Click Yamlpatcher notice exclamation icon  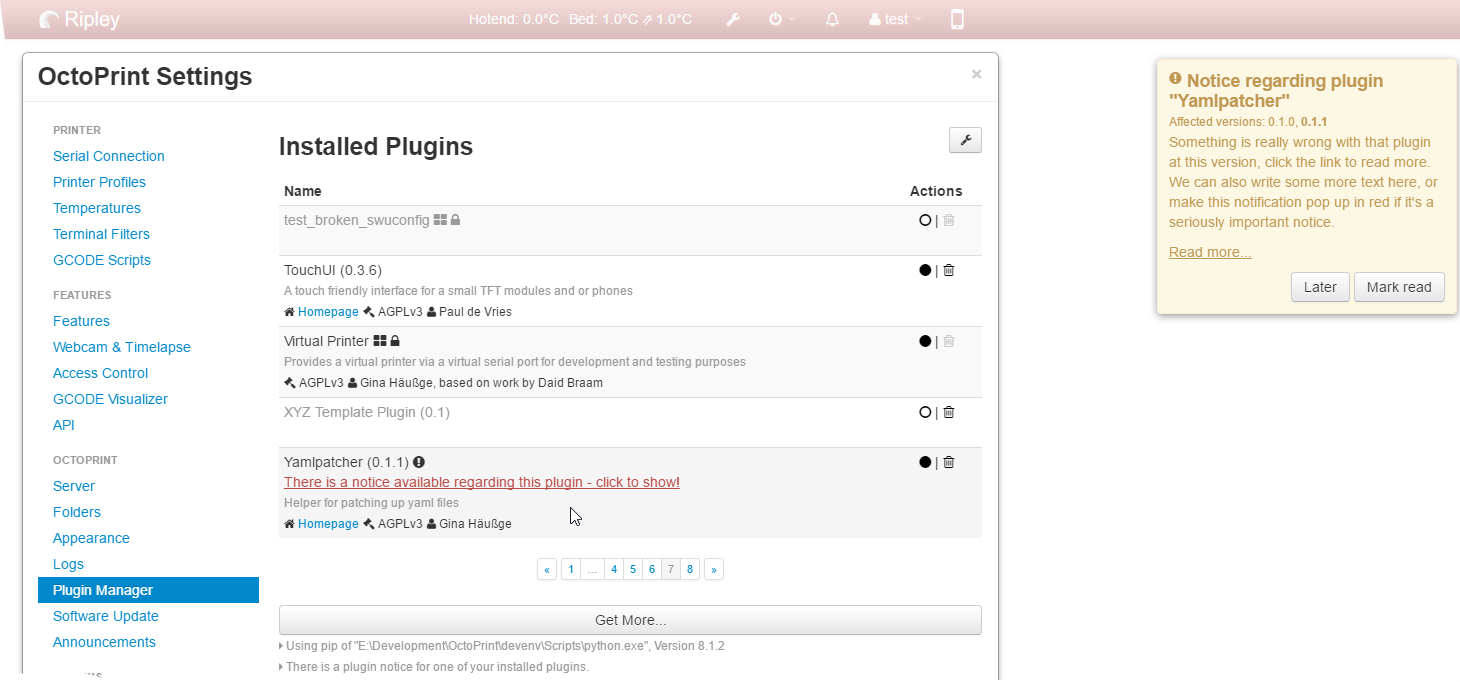[x=419, y=462]
